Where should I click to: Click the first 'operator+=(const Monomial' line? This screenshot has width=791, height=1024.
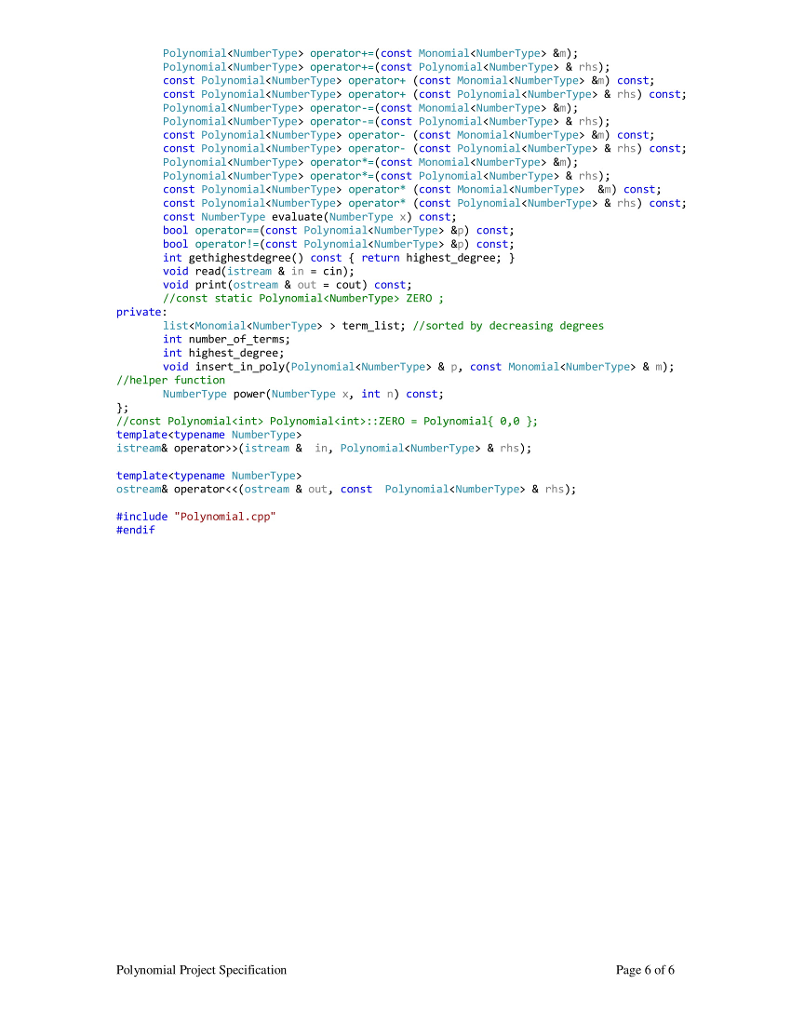(370, 54)
